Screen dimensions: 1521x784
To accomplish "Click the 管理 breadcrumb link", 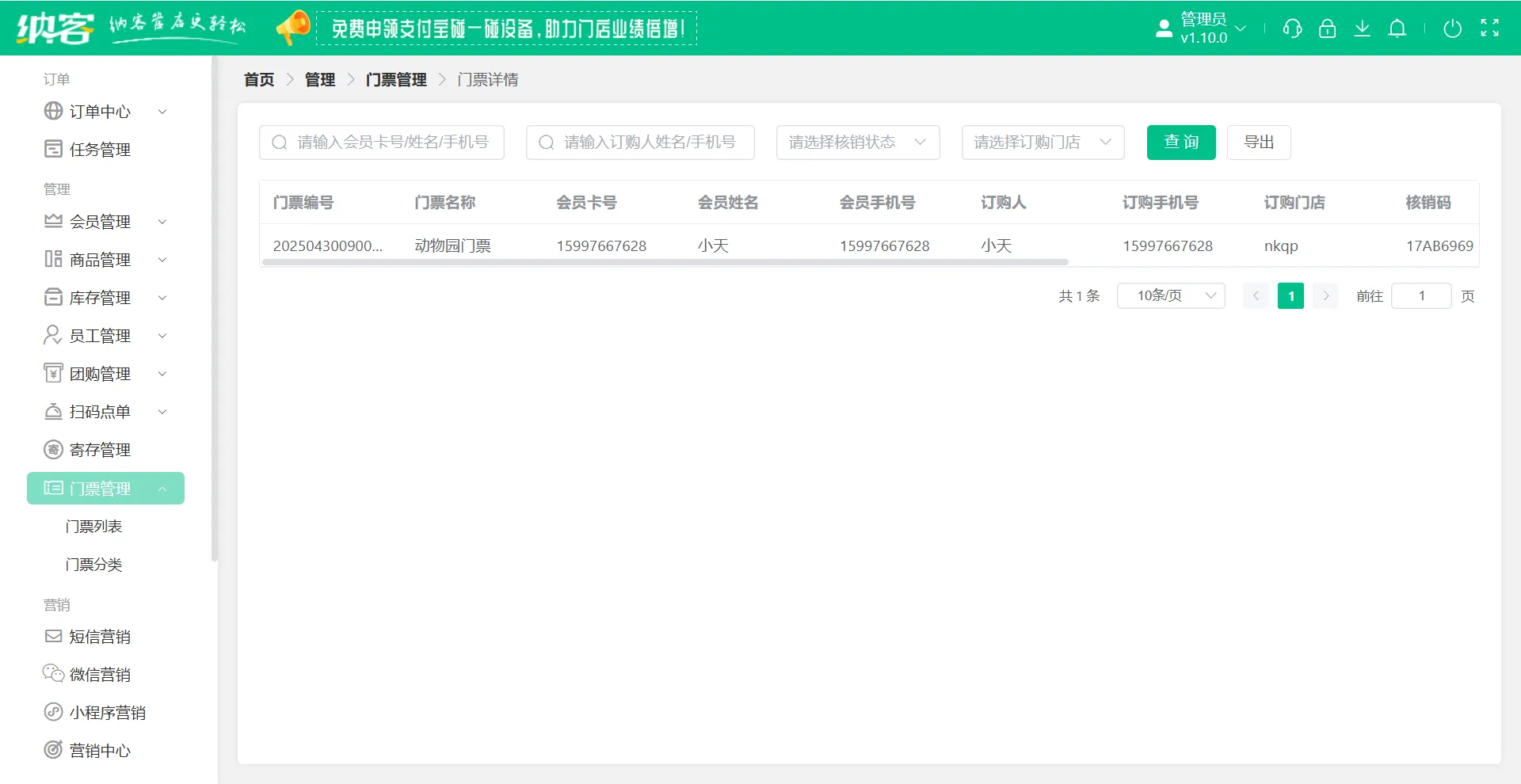I will [x=320, y=80].
